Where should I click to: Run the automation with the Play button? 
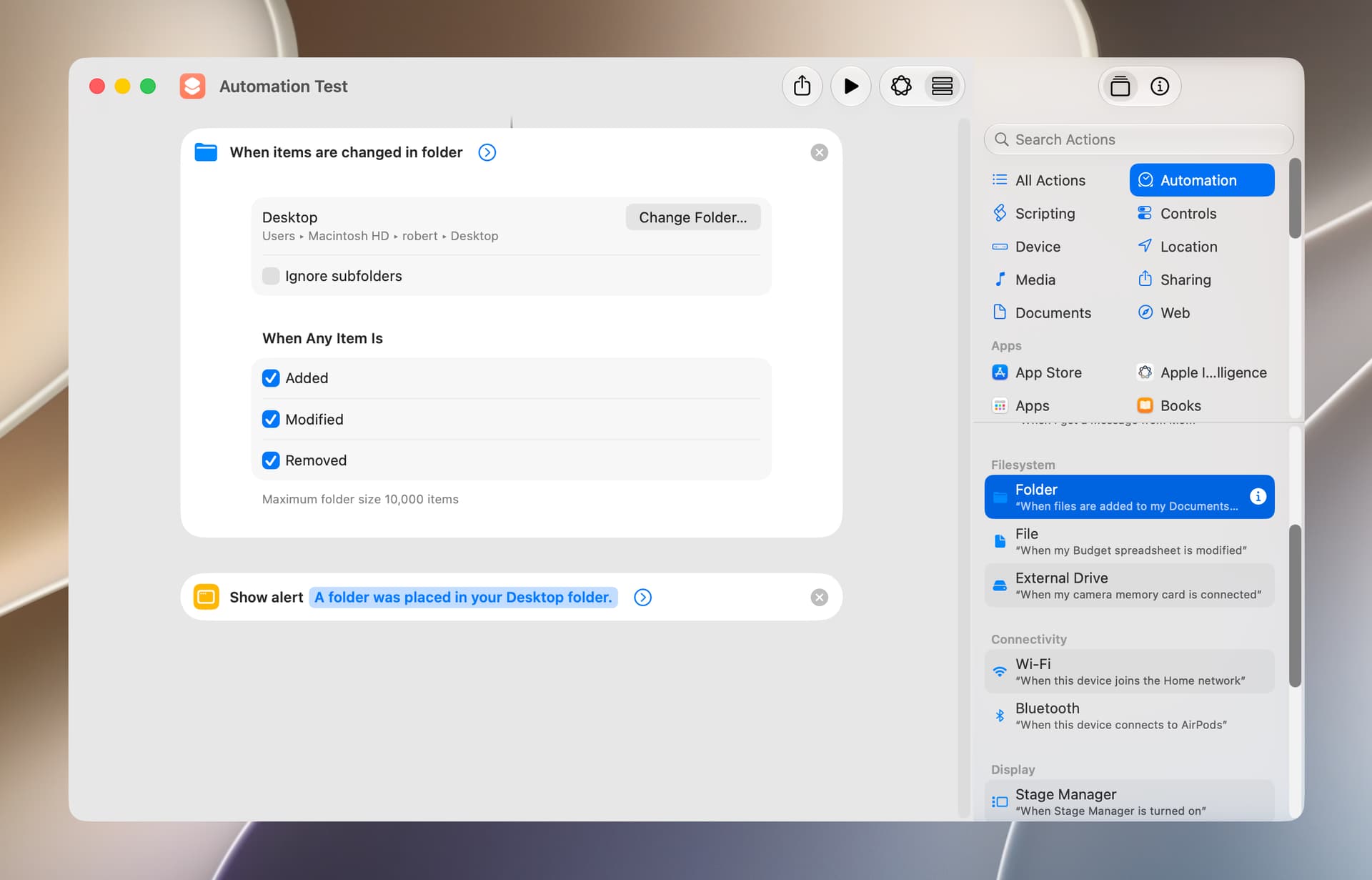coord(850,86)
